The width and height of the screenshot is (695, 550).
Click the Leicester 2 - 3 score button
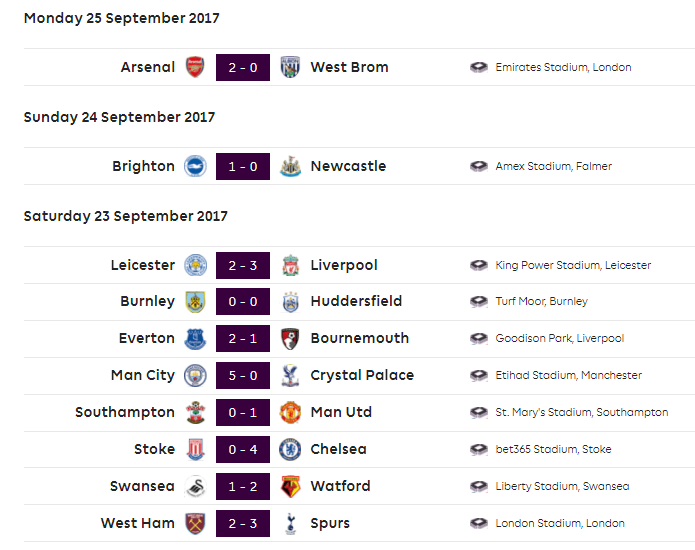243,265
